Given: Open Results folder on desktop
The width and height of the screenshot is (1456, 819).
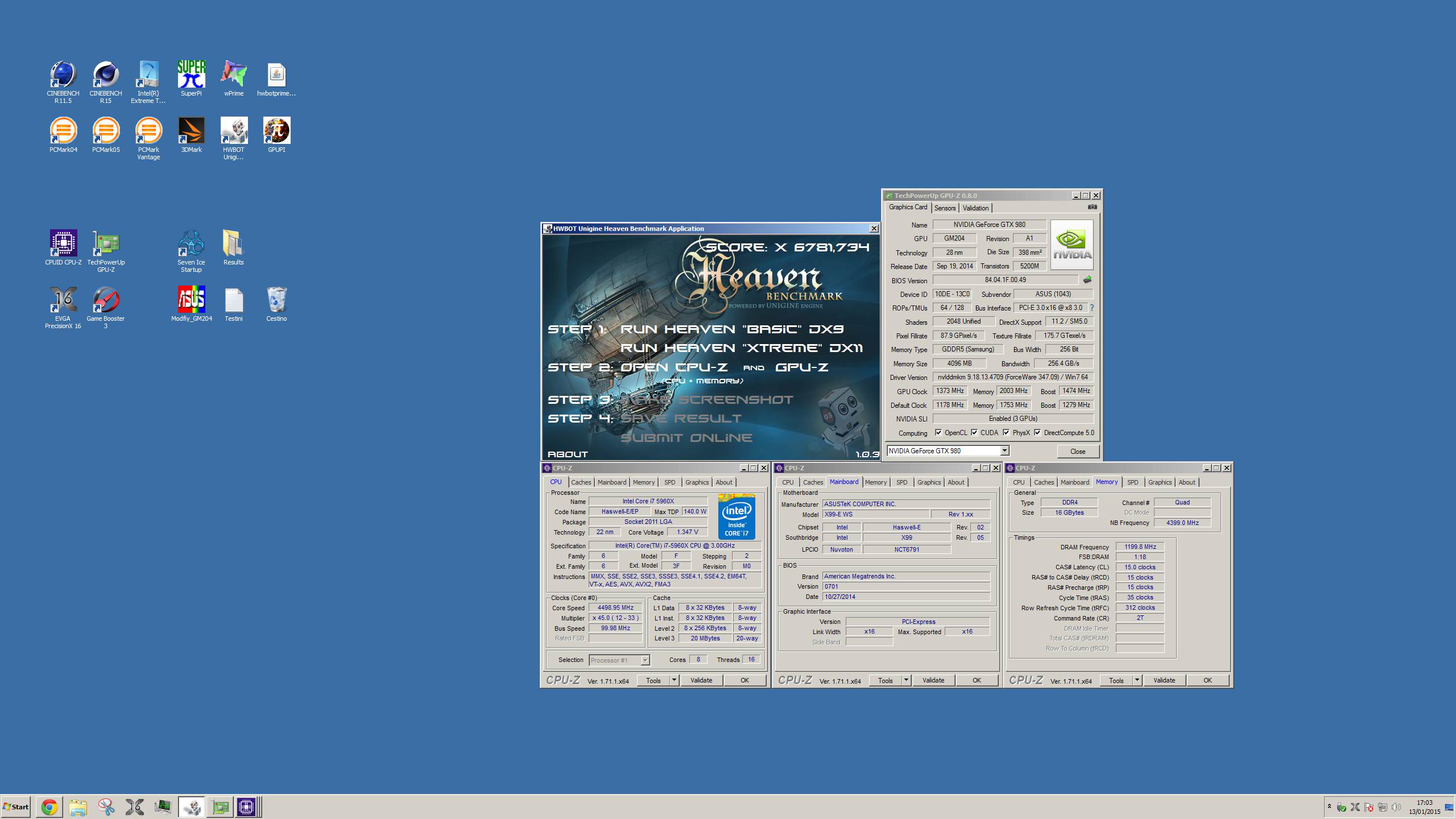Looking at the screenshot, I should click(234, 247).
